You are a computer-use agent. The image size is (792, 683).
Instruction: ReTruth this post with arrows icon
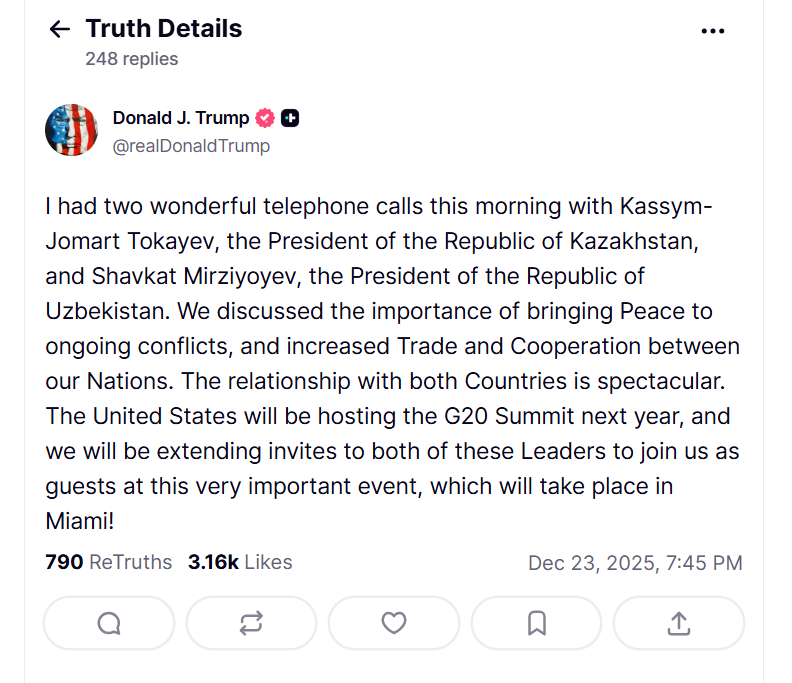click(251, 623)
